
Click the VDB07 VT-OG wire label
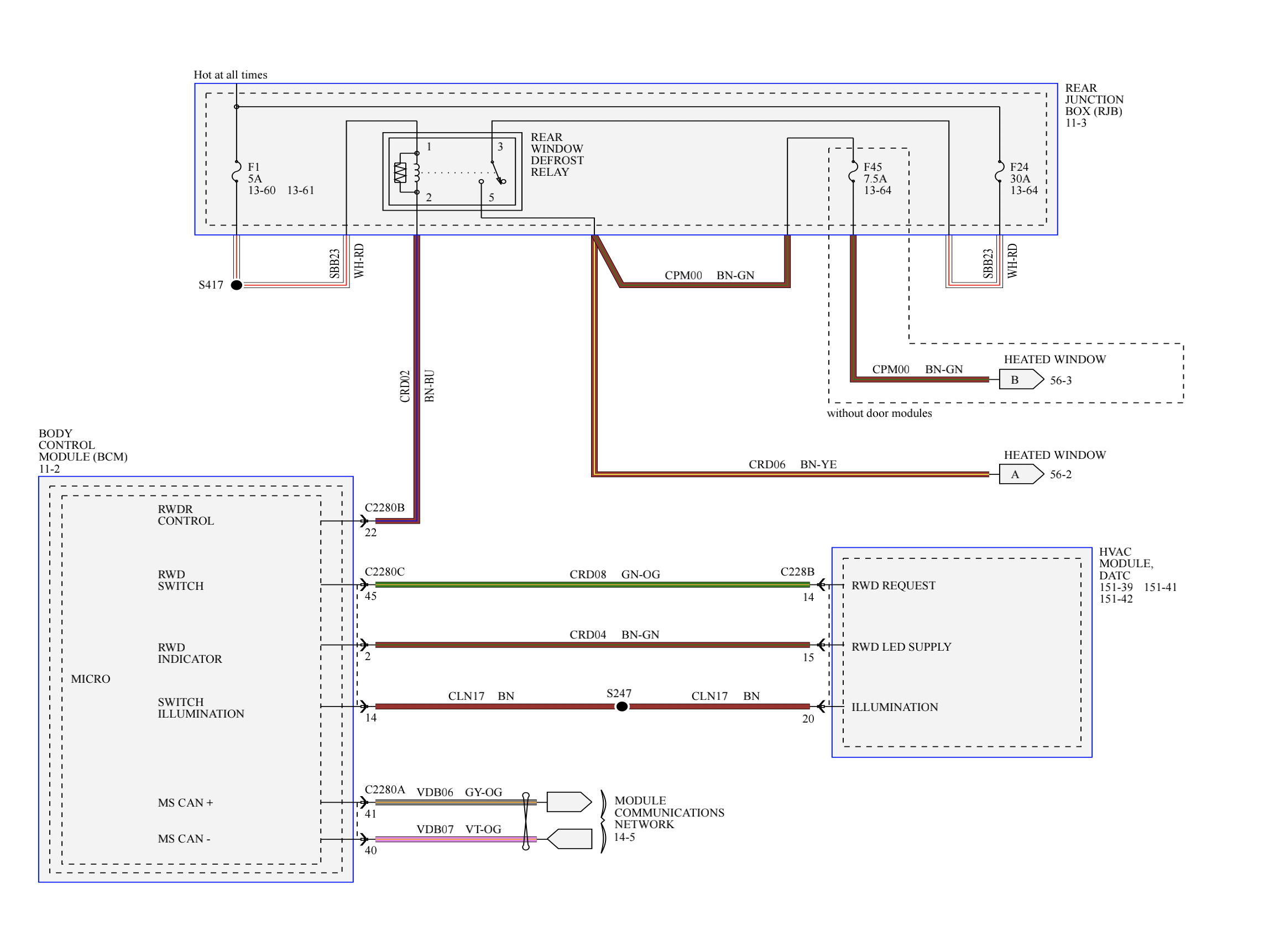click(x=459, y=829)
